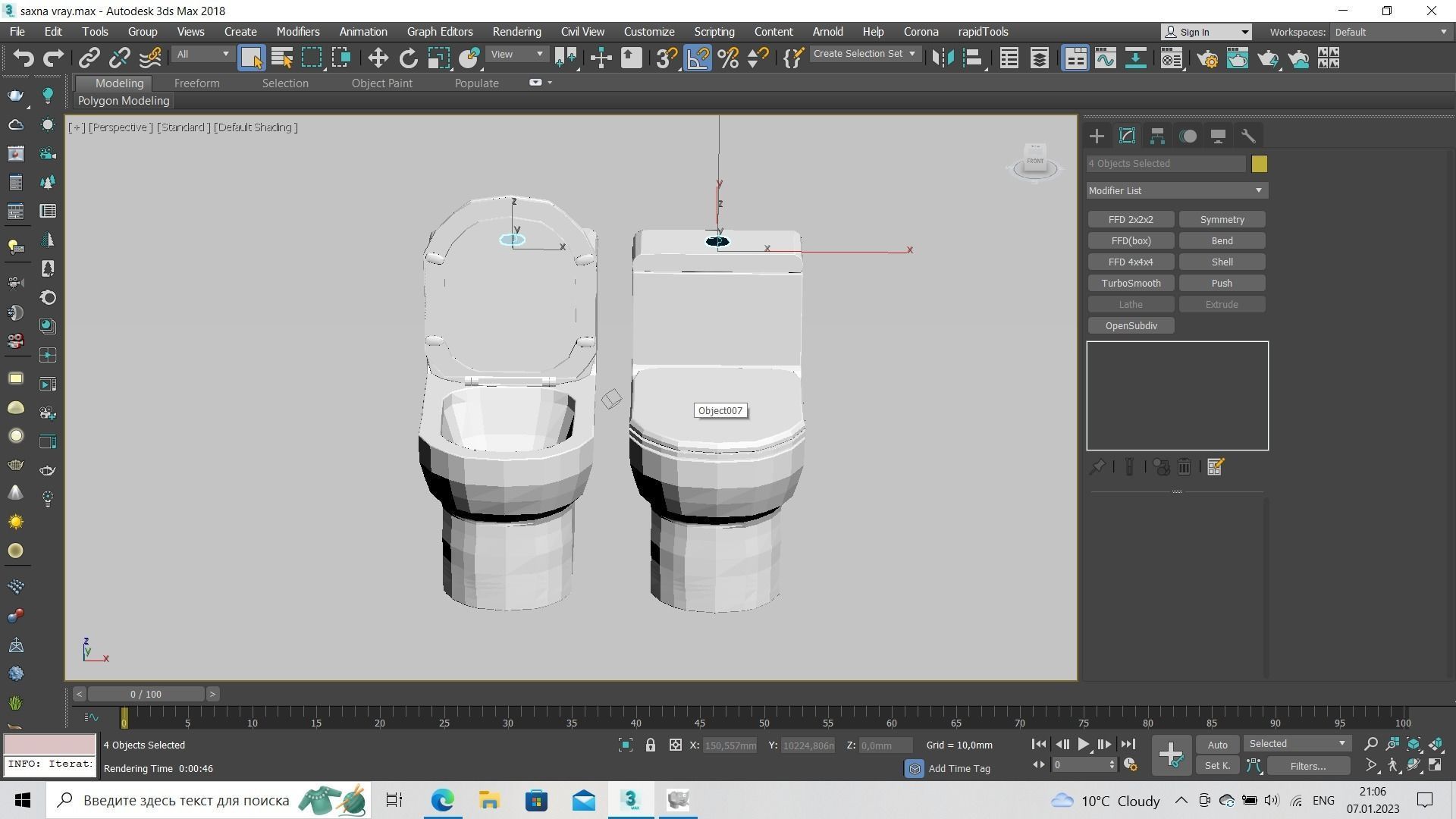
Task: Open the Schematic View icon
Action: [1135, 58]
